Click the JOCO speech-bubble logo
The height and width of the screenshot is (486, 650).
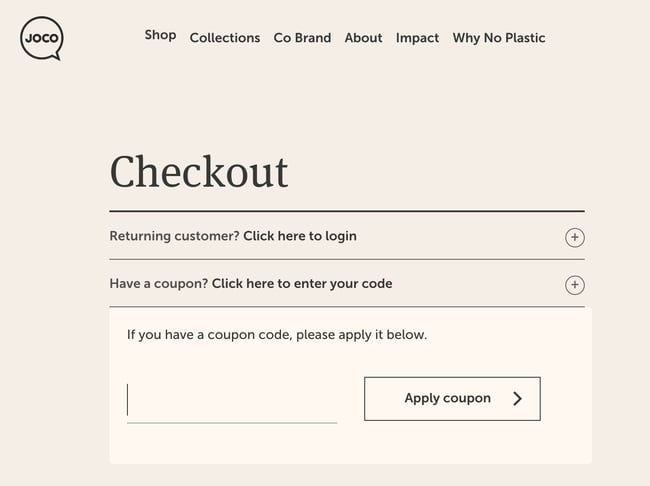(x=41, y=39)
